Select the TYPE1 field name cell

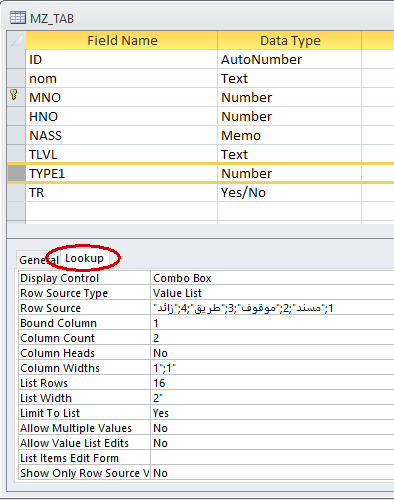(122, 174)
